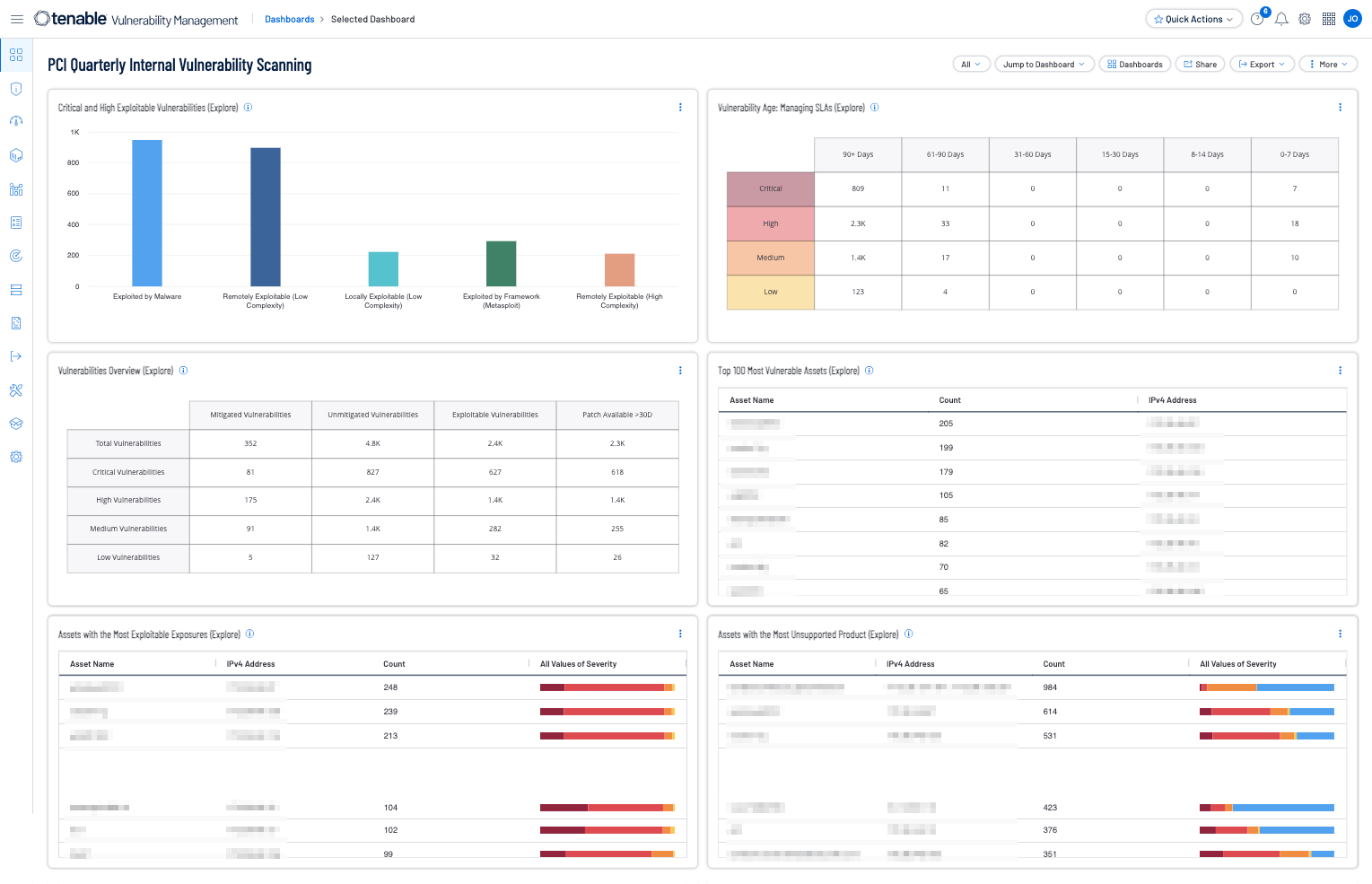Open the notifications bell

click(1281, 19)
